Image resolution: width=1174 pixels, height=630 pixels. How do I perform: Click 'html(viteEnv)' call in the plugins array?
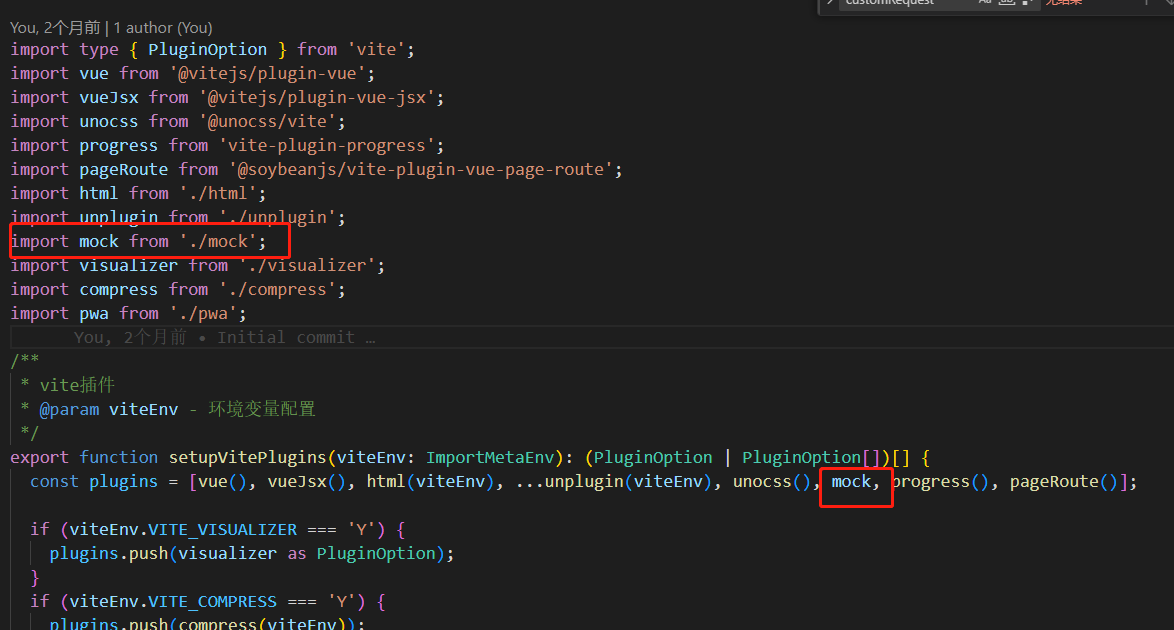pyautogui.click(x=430, y=481)
